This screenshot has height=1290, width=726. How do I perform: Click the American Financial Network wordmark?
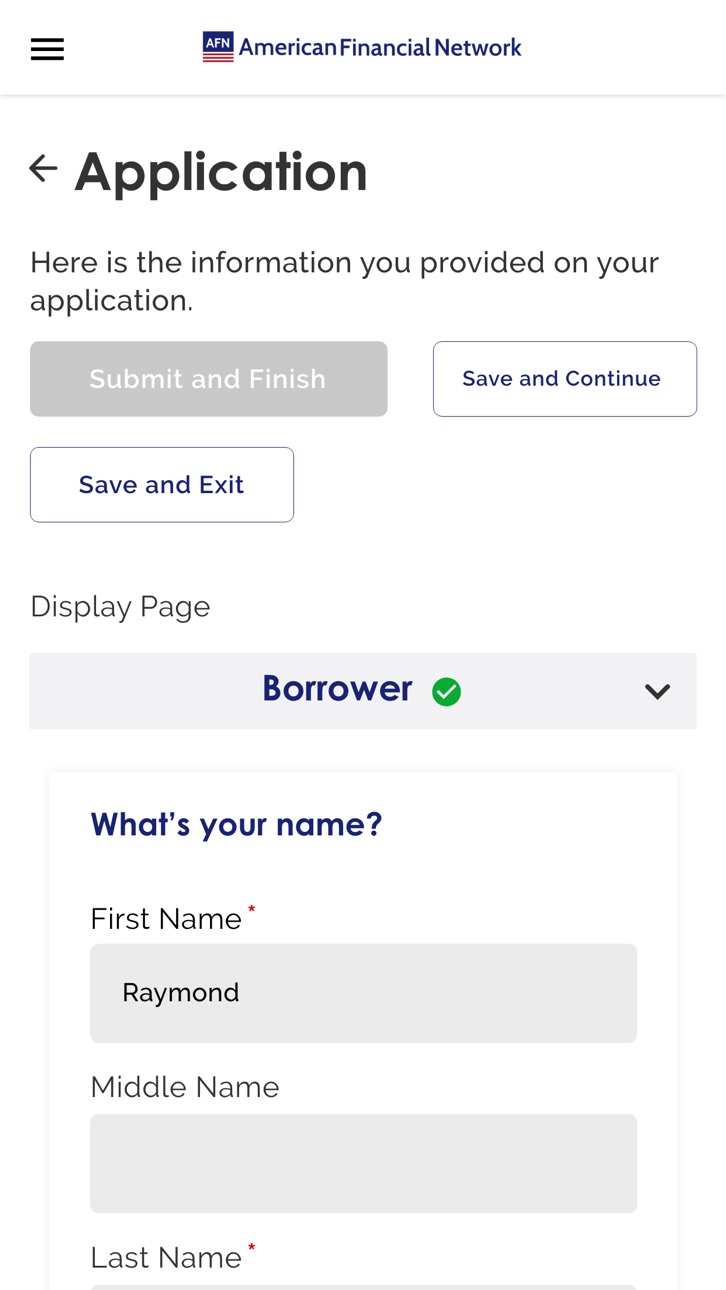click(380, 47)
